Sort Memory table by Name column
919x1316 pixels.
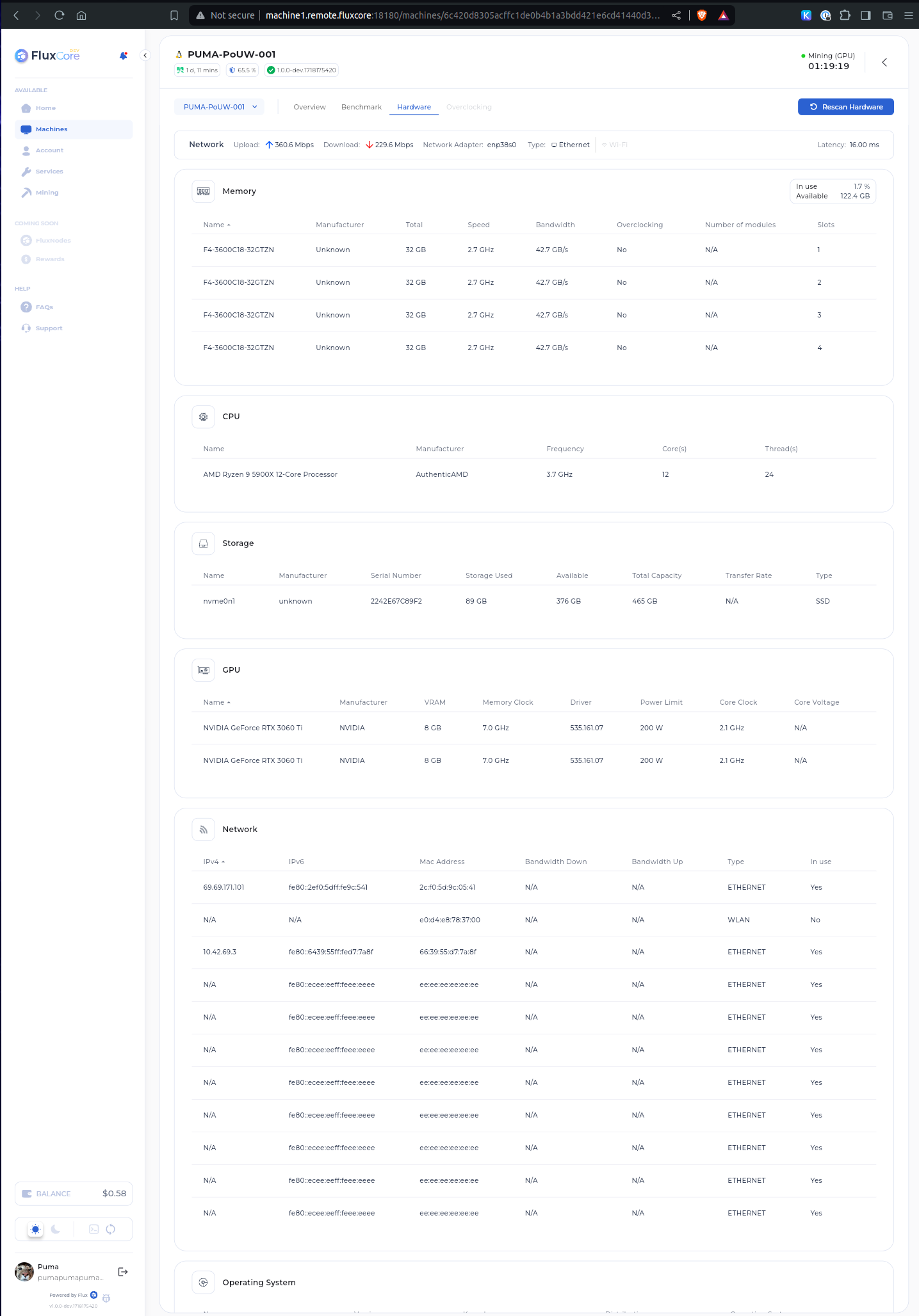click(216, 225)
